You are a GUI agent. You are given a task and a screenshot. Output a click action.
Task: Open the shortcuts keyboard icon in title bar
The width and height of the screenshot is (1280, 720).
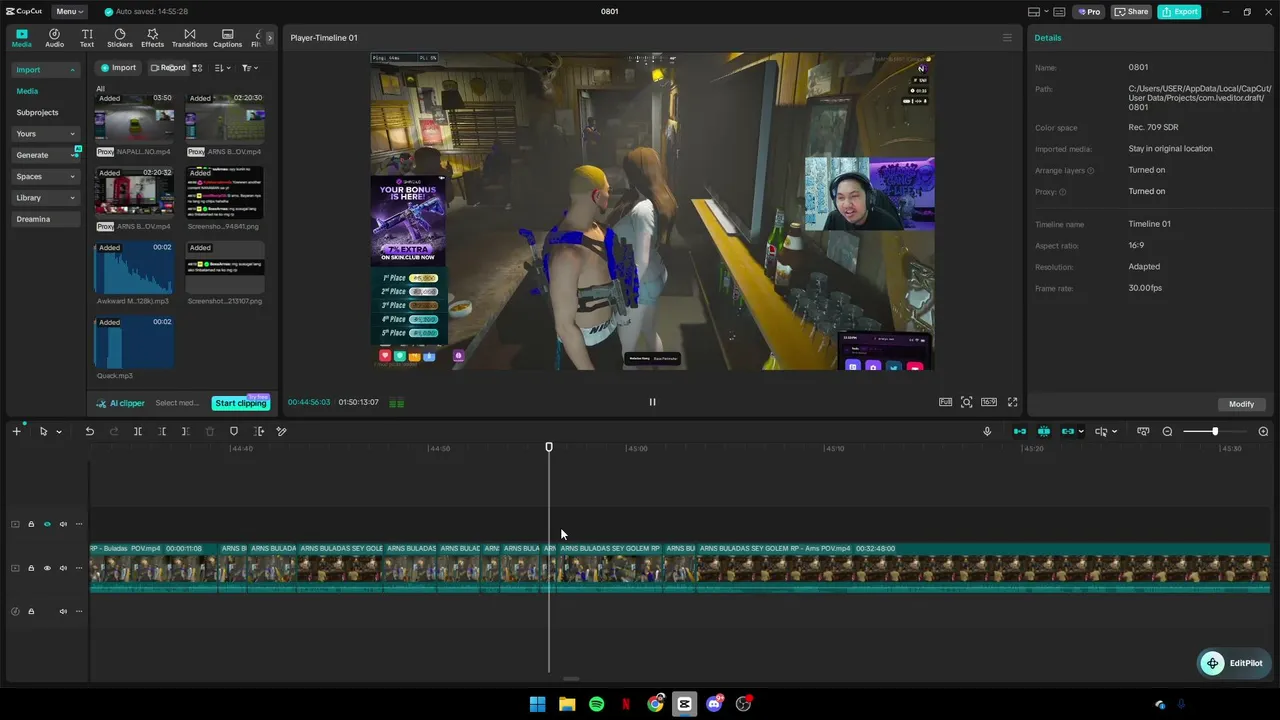pyautogui.click(x=1059, y=12)
